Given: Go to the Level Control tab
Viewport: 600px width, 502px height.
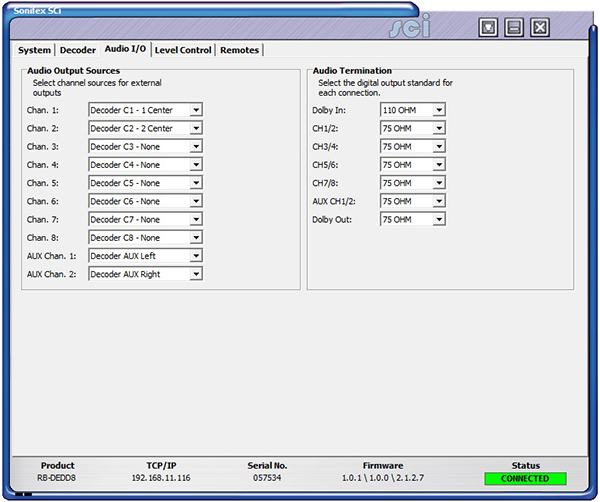Looking at the screenshot, I should 183,50.
